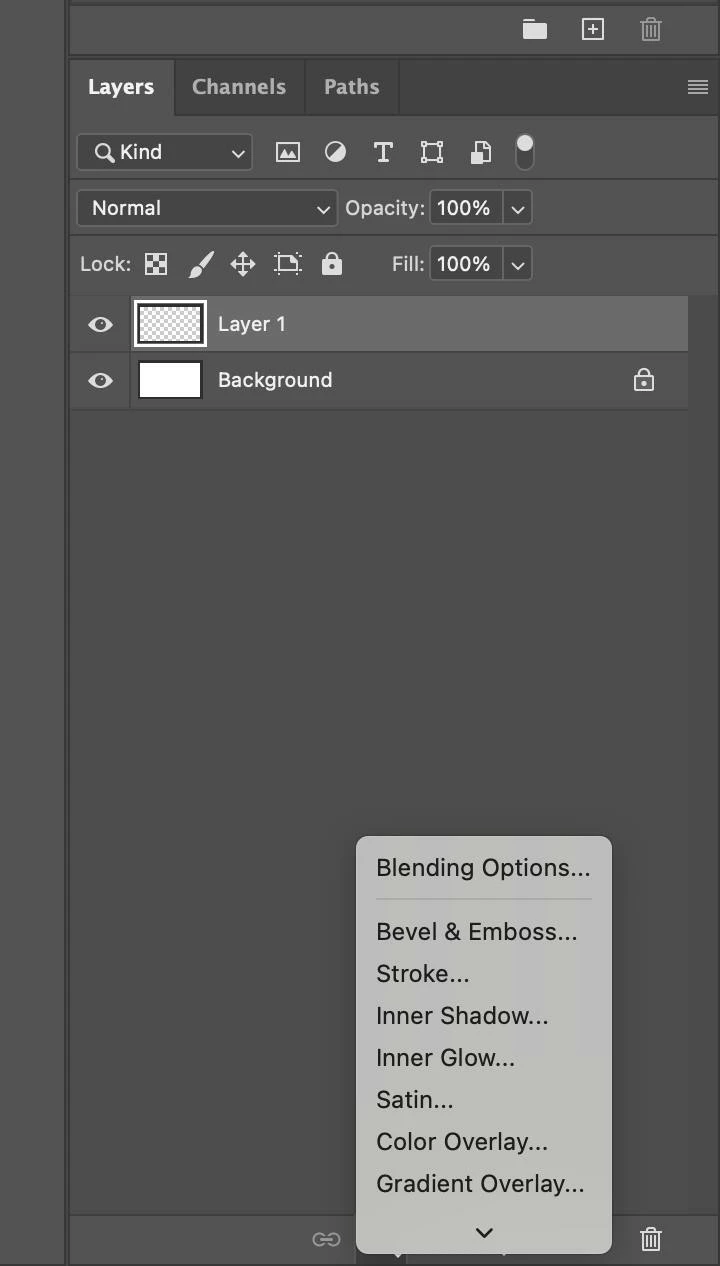
Task: Lock transparent pixels icon
Action: click(156, 264)
